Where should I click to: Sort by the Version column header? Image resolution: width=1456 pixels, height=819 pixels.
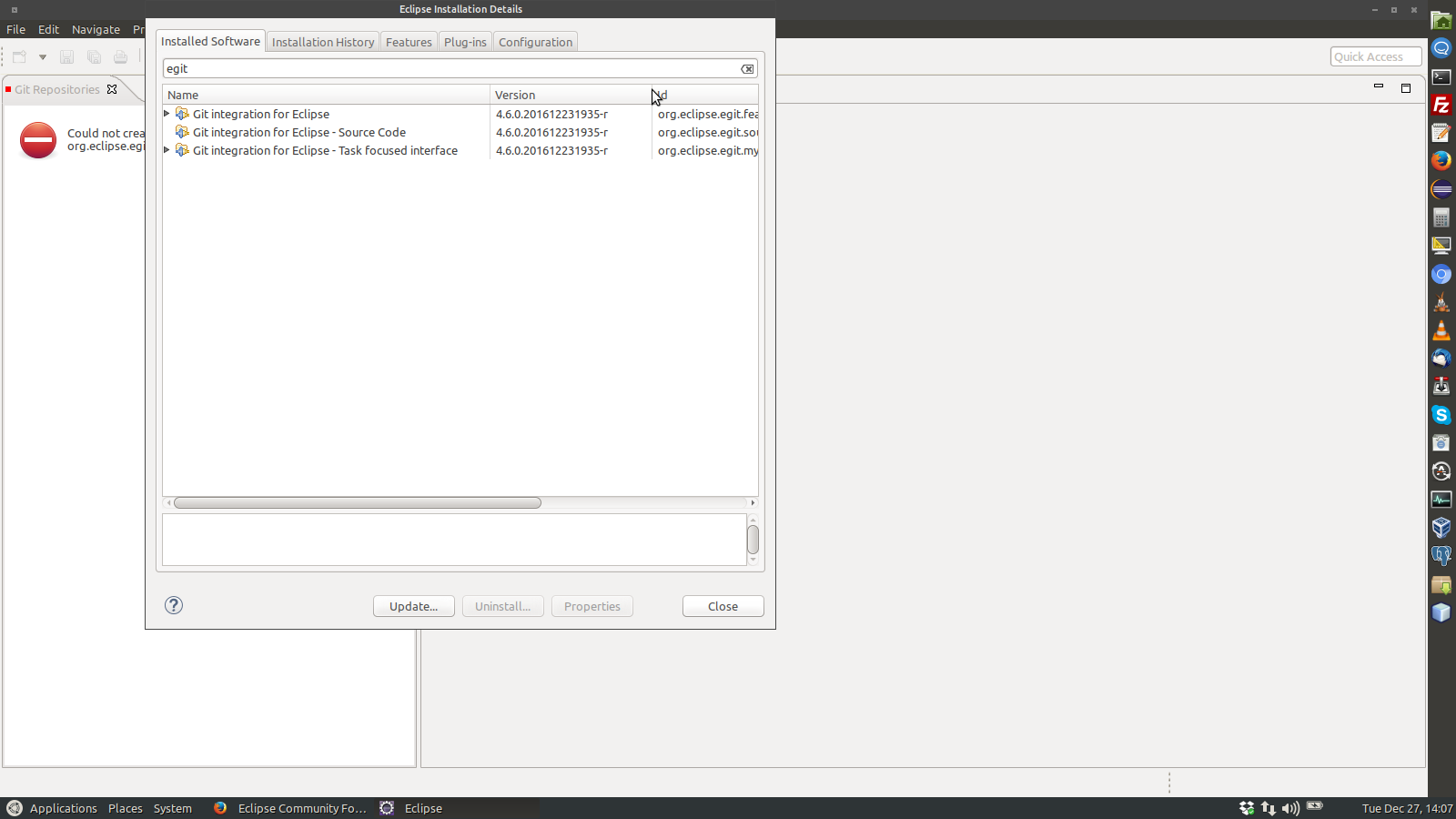click(571, 95)
